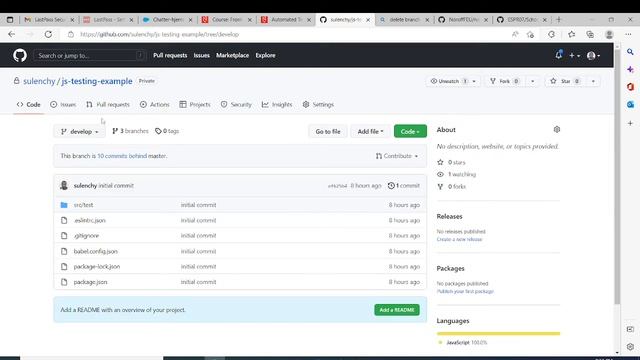
Task: Star the repository
Action: point(565,81)
